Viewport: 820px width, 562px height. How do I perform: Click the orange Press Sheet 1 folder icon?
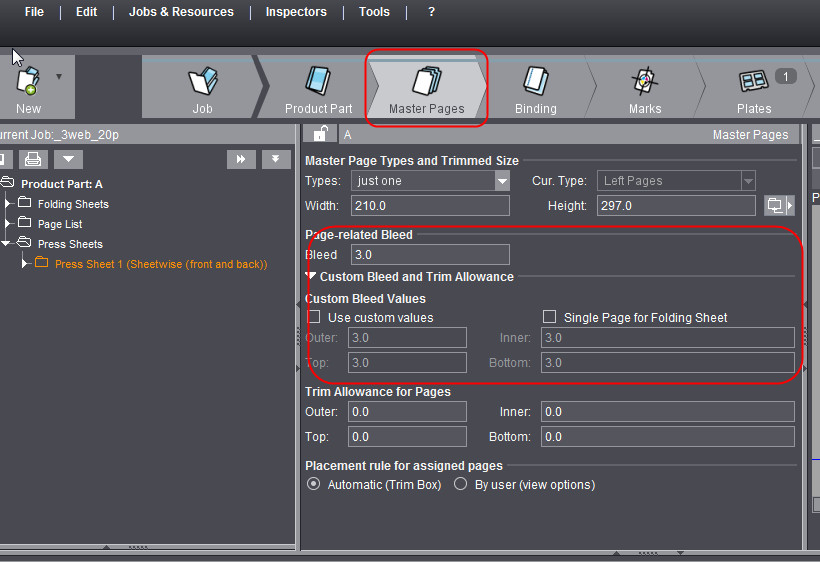point(41,262)
